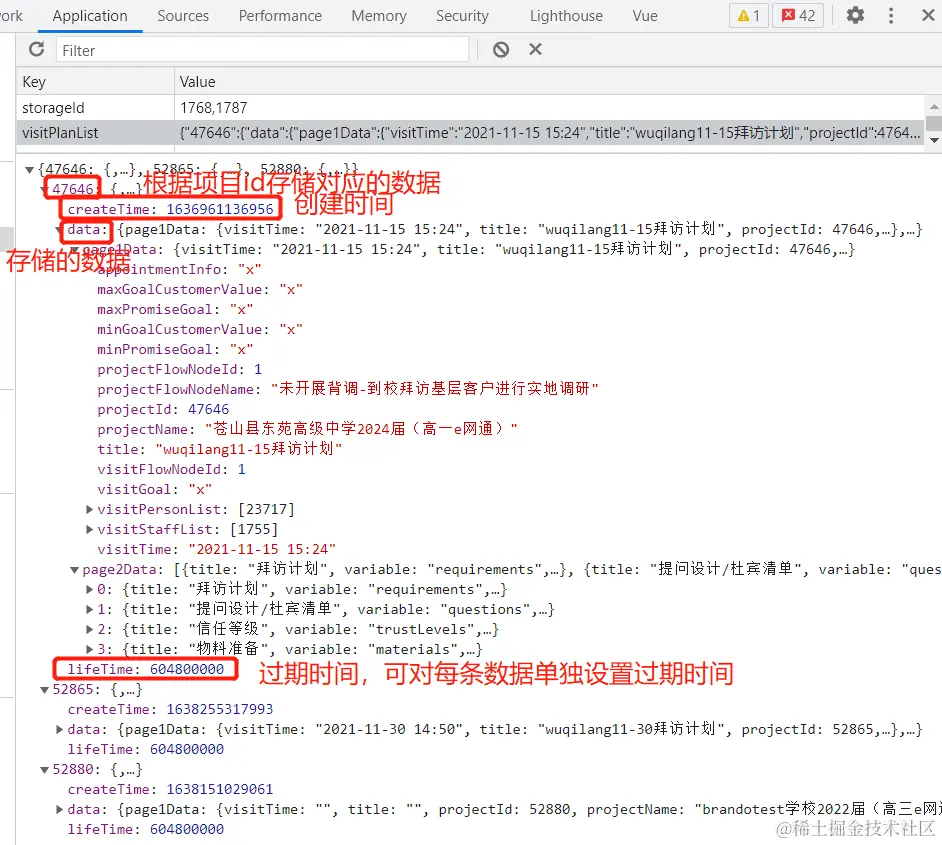942x845 pixels.
Task: Collapse the 52865 object node
Action: point(44,690)
